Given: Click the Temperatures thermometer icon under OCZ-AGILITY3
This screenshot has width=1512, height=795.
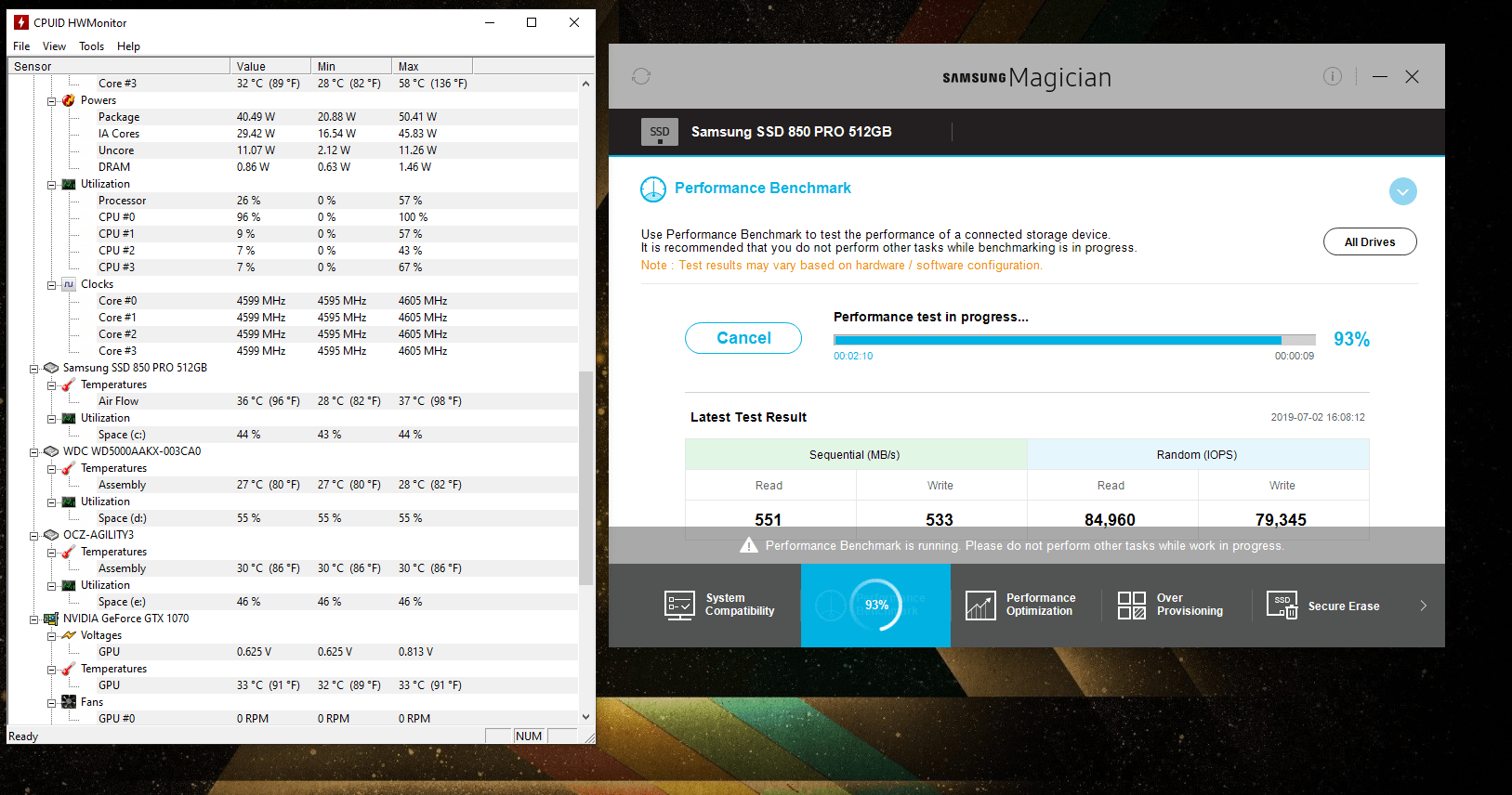Looking at the screenshot, I should click(69, 552).
